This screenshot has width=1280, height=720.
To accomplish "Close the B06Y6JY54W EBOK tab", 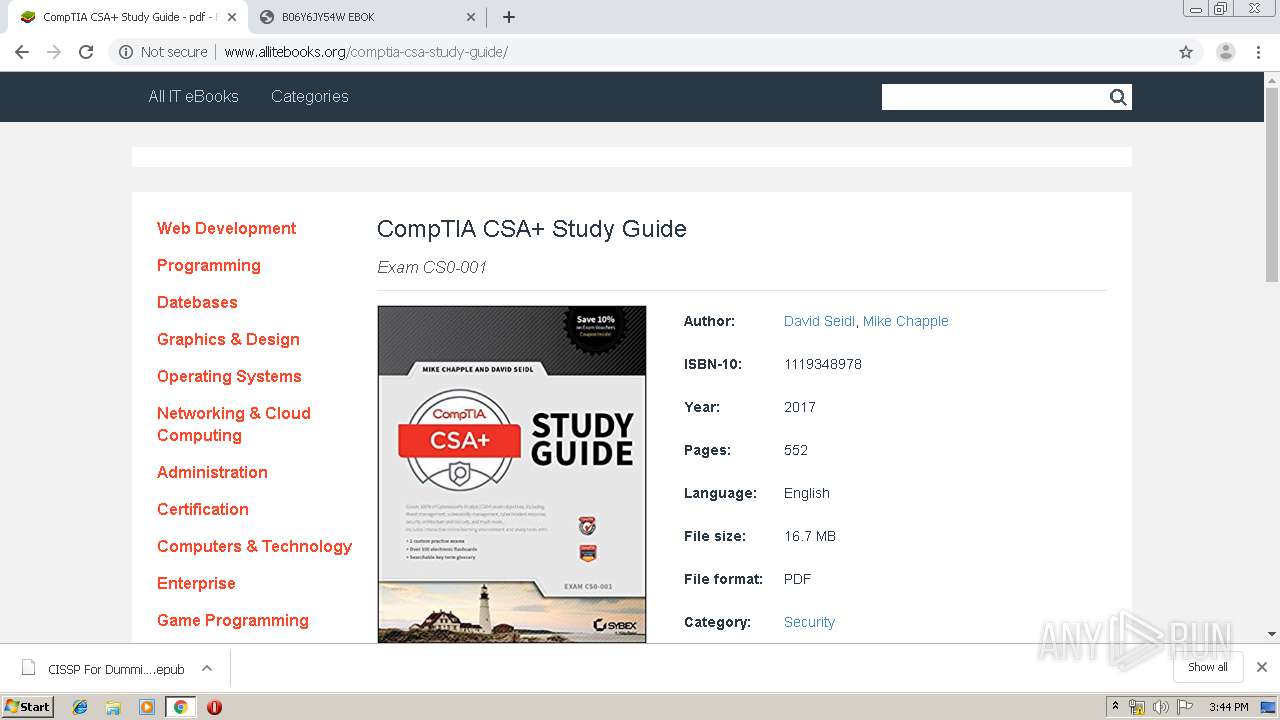I will (x=471, y=17).
